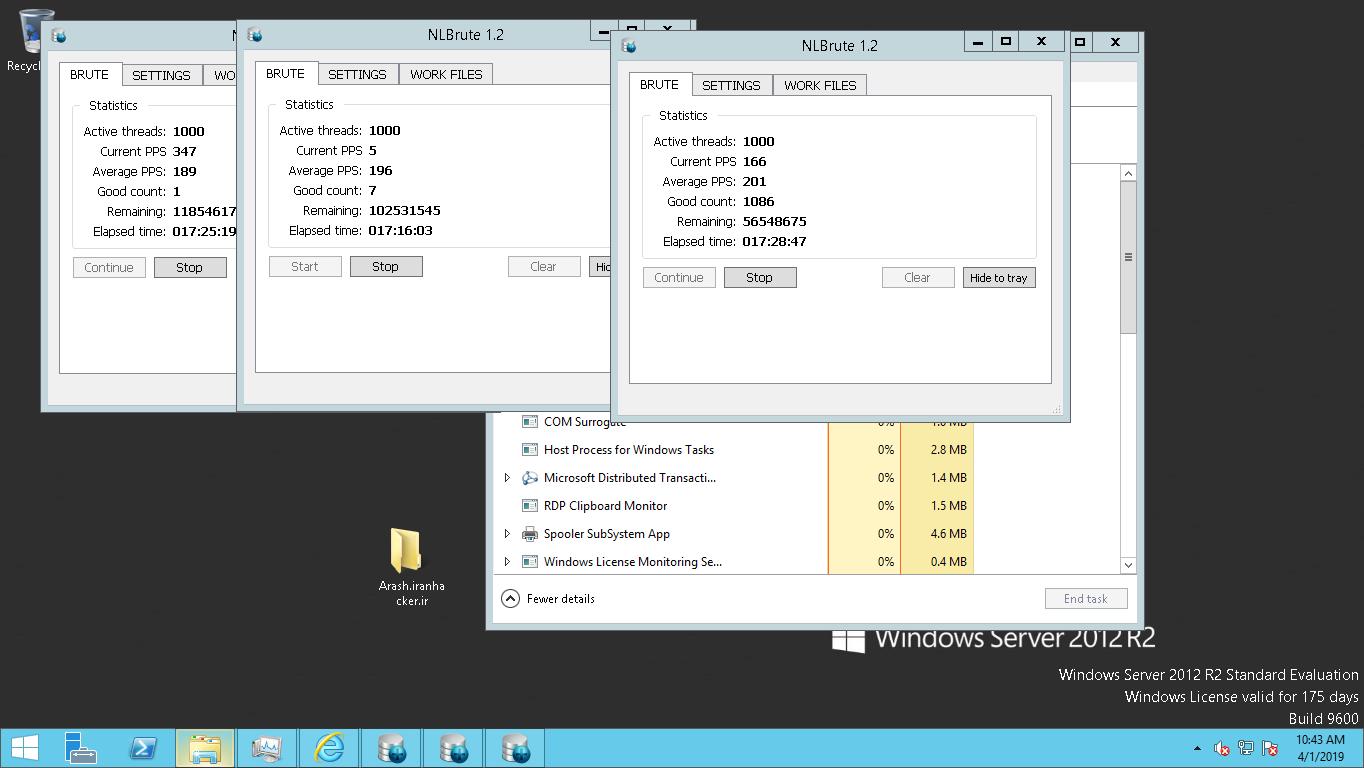The image size is (1364, 768).
Task: Click the 2.8 MB memory value
Action: coord(948,450)
